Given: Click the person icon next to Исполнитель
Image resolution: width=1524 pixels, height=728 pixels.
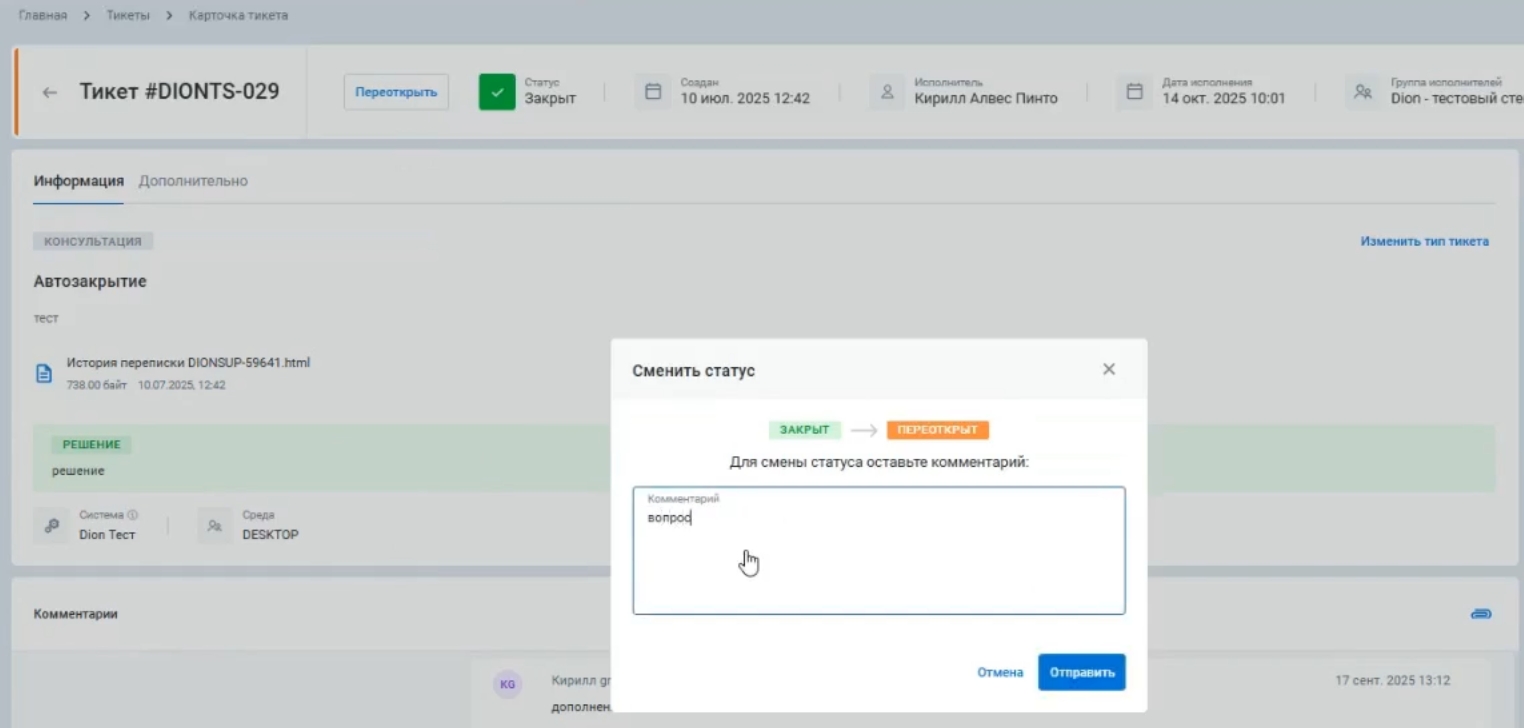Looking at the screenshot, I should pos(886,92).
